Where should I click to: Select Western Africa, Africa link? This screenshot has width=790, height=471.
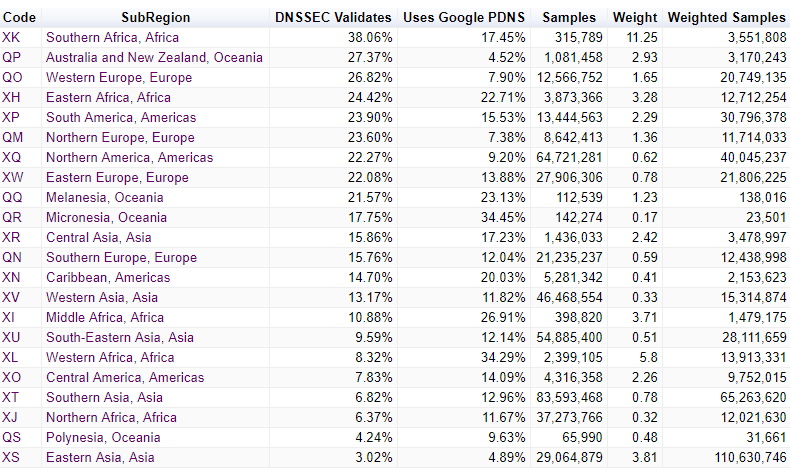coord(110,357)
